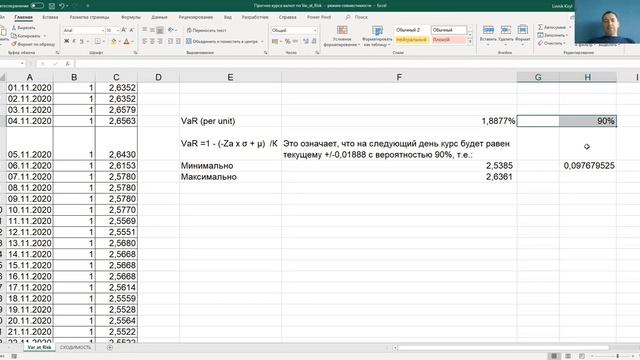Click the Align Left icon
640x360 pixels.
[x=144, y=41]
